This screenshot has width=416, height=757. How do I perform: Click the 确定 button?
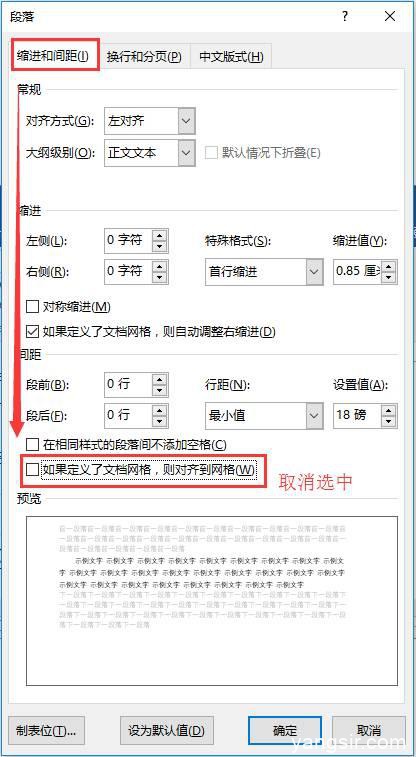click(x=285, y=730)
